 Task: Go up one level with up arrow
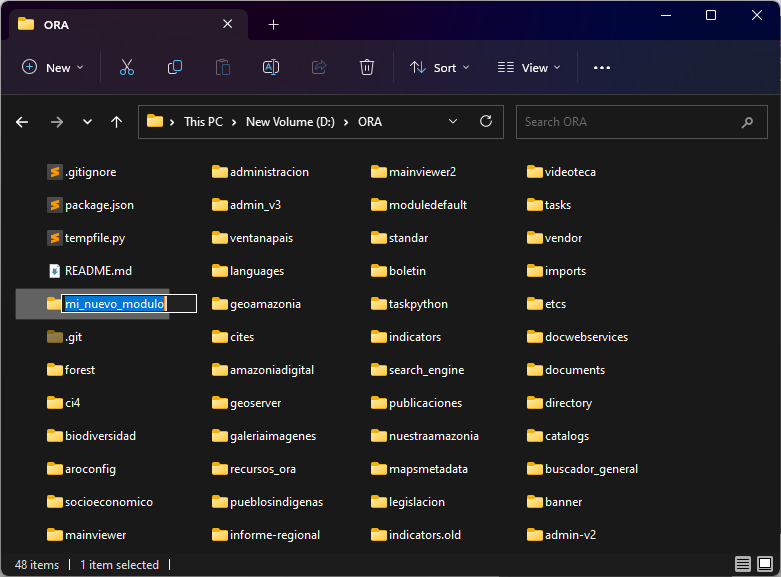(117, 122)
